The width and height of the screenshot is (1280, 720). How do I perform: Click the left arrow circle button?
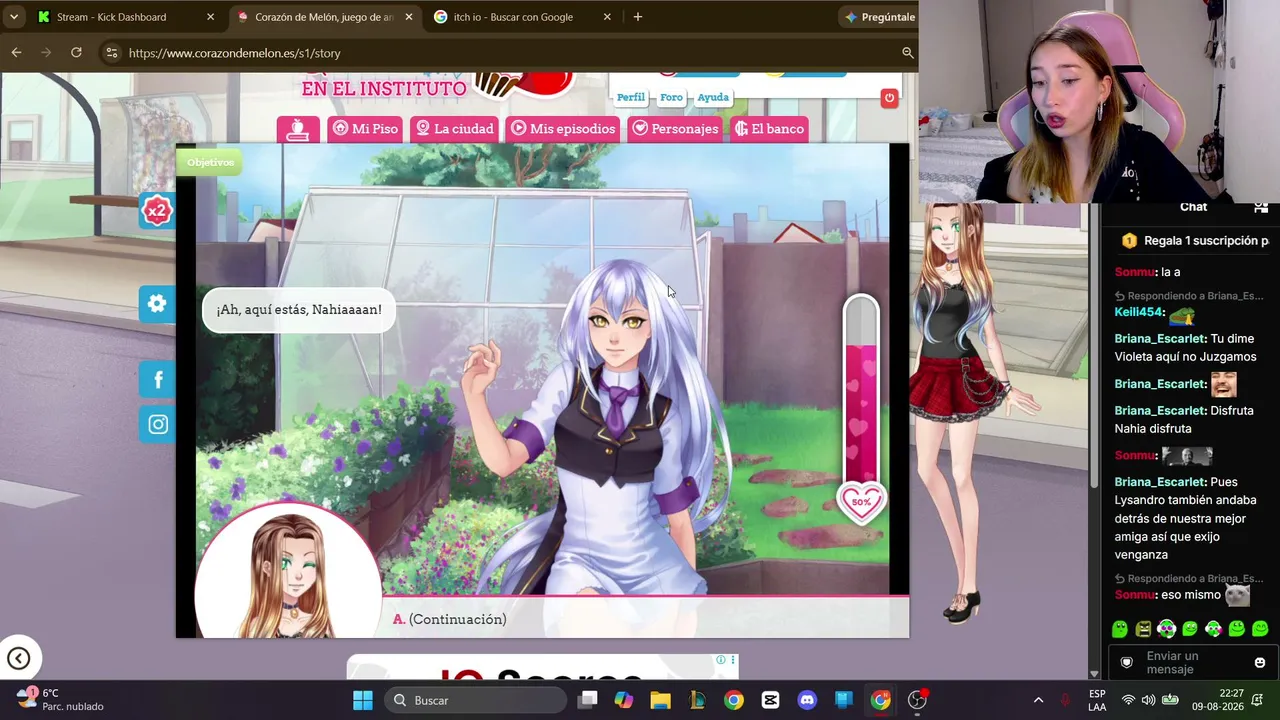click(18, 658)
